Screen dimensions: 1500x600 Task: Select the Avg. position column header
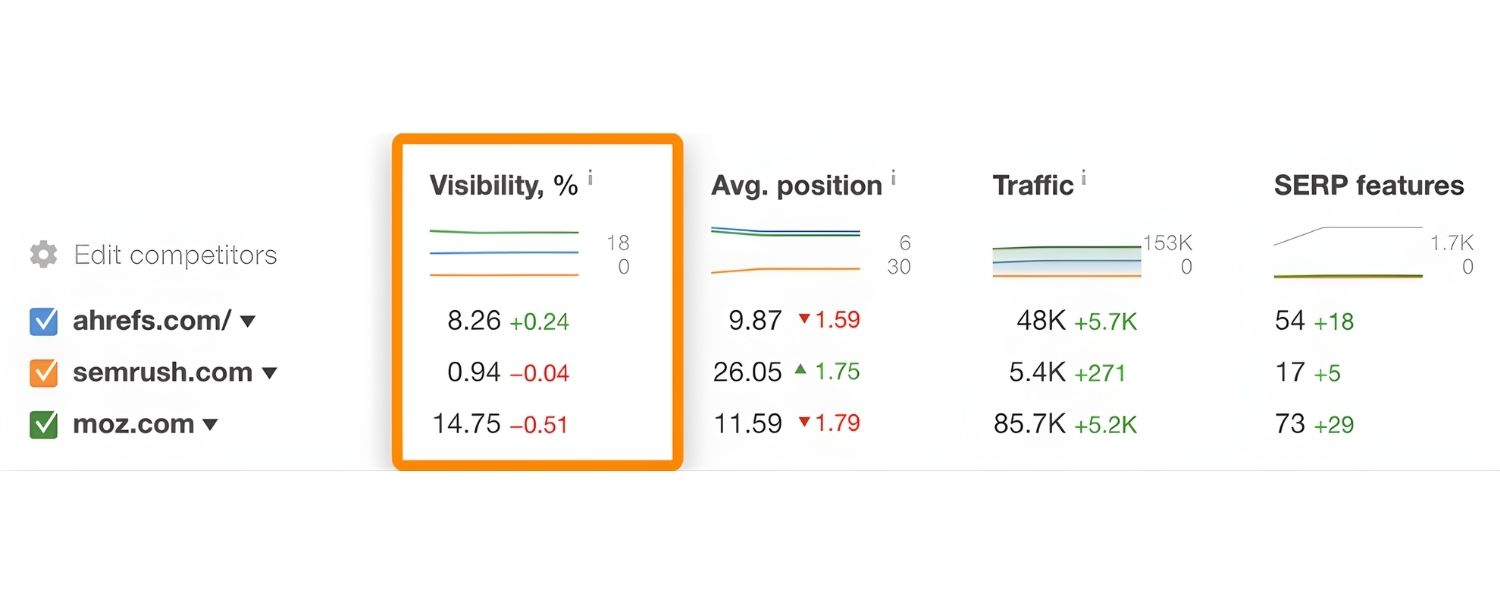796,186
